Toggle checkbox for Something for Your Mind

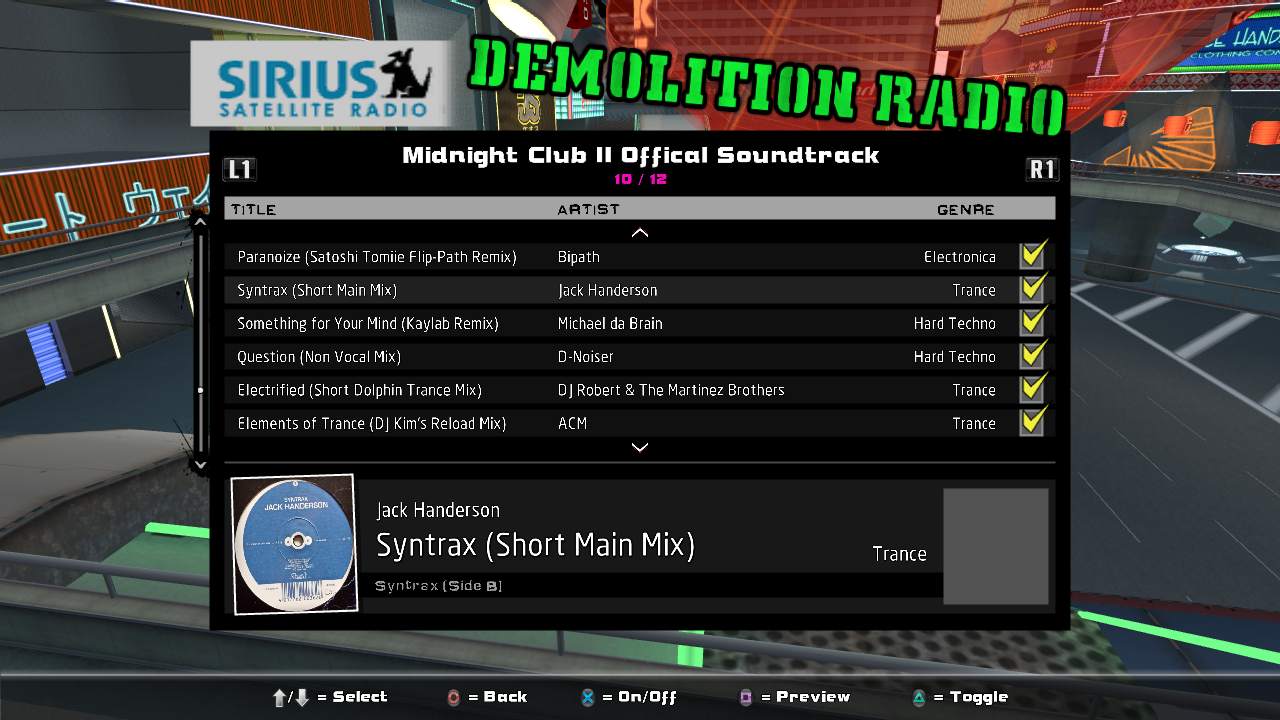(x=1032, y=323)
